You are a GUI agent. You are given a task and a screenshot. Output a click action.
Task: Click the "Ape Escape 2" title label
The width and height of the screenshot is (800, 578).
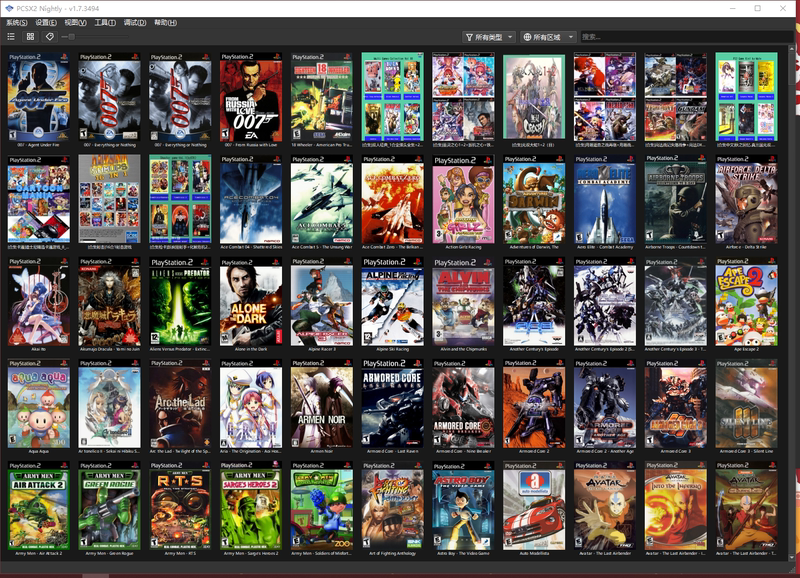tap(746, 349)
